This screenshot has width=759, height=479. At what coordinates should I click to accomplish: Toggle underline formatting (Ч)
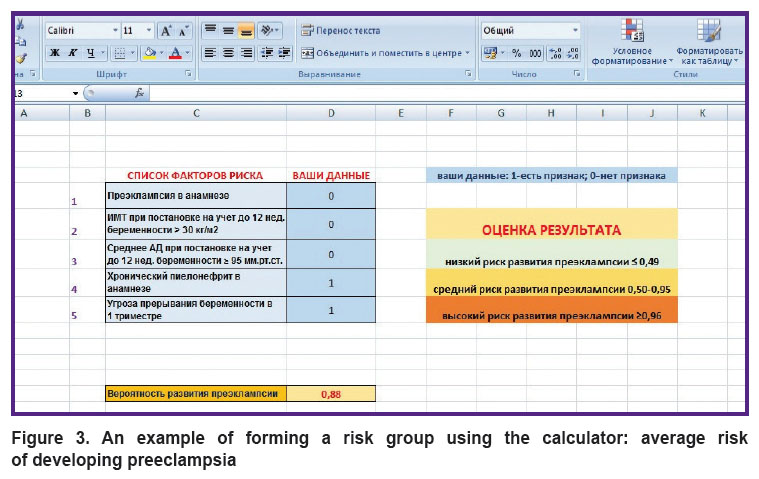click(x=91, y=53)
